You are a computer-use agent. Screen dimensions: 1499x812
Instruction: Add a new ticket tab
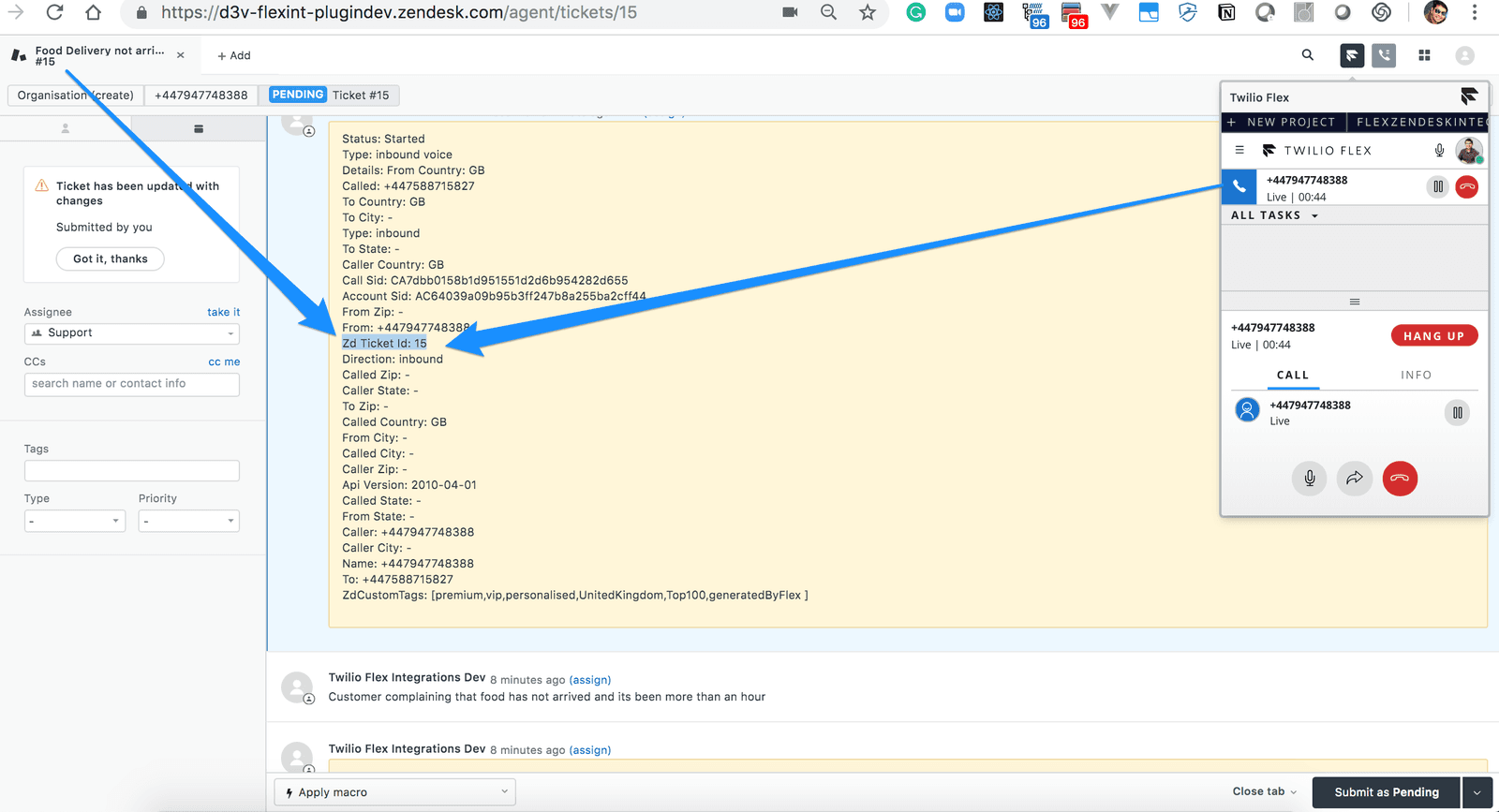[x=234, y=55]
